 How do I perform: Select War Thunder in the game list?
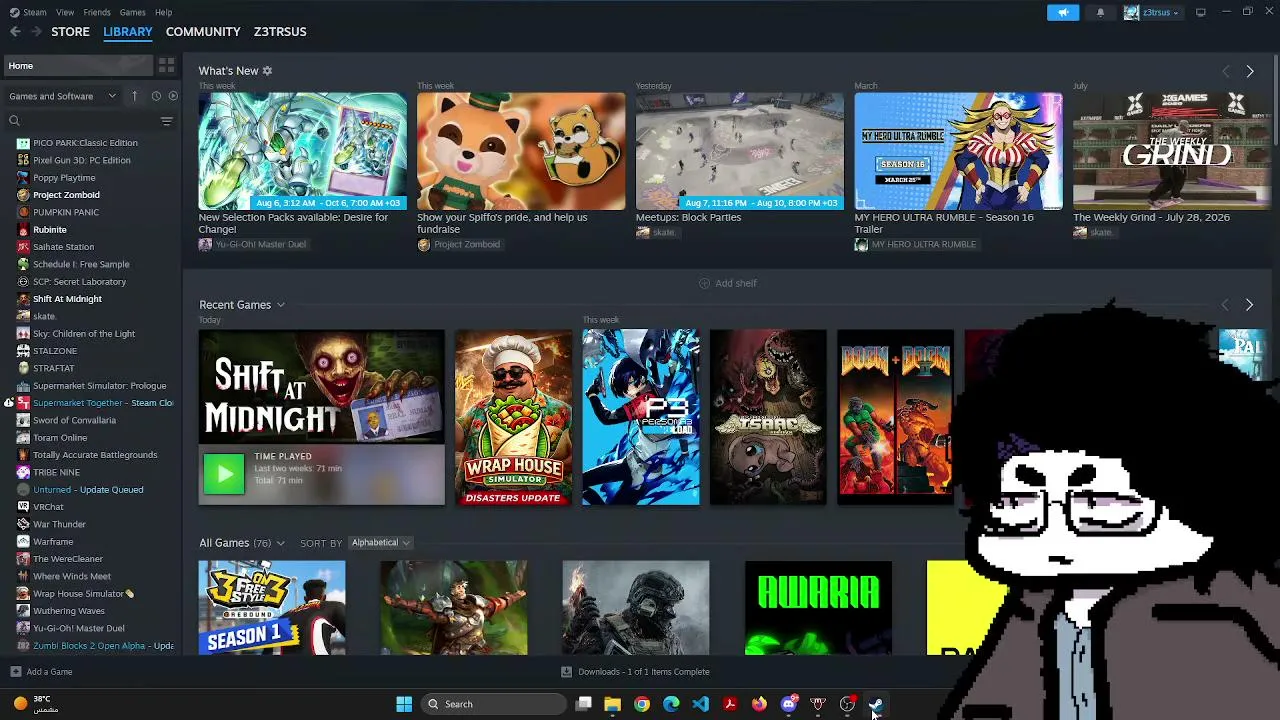[x=59, y=524]
